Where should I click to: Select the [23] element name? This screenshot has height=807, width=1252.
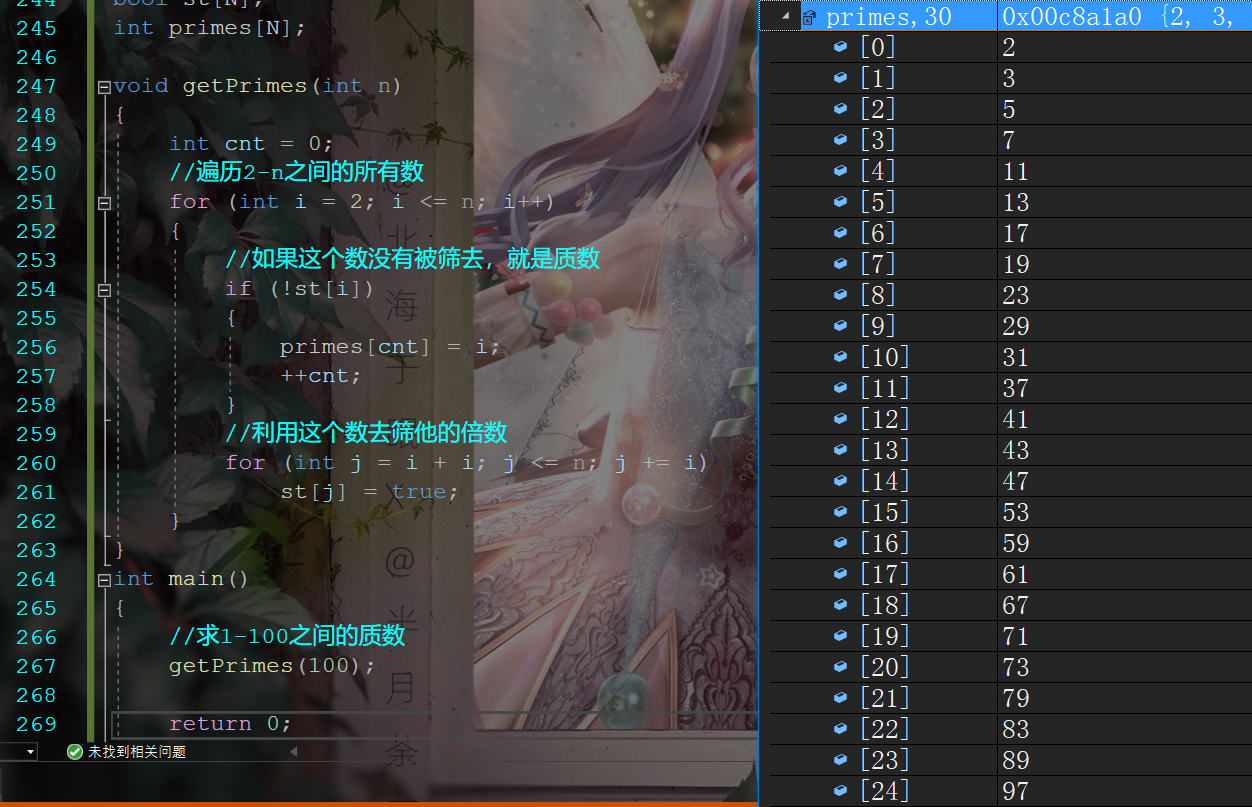pyautogui.click(x=885, y=760)
